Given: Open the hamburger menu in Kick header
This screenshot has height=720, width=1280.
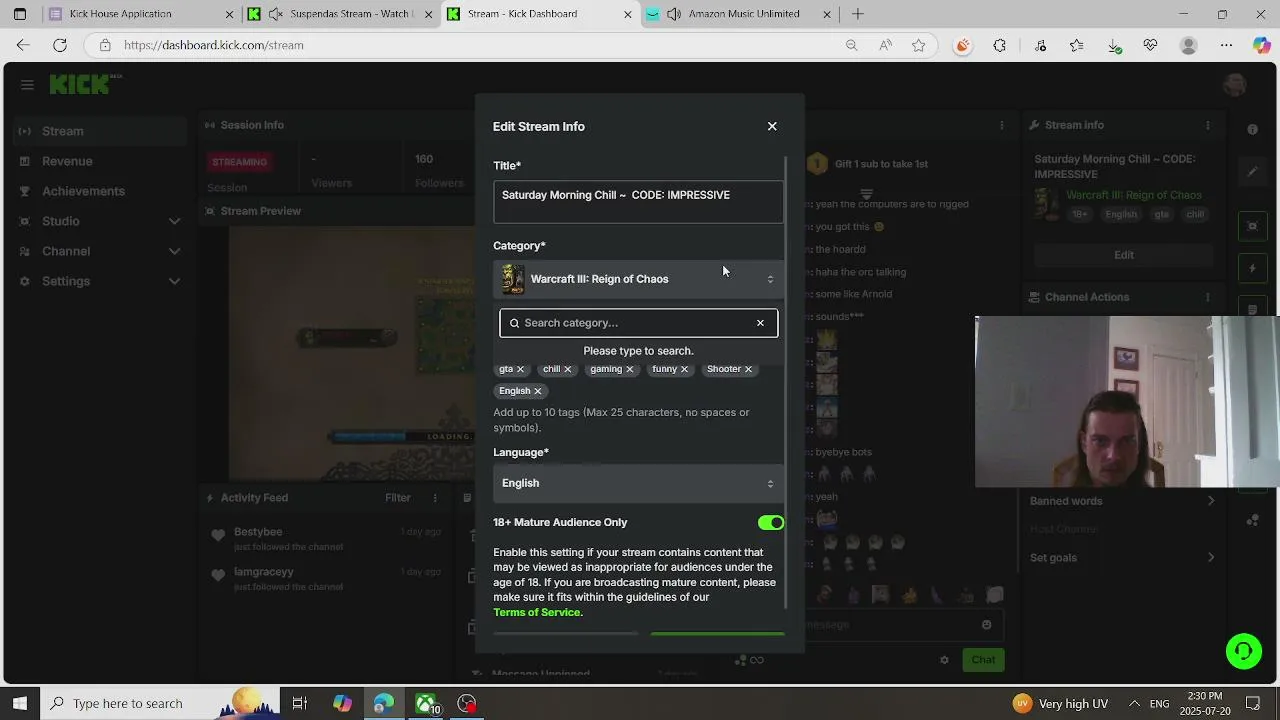Looking at the screenshot, I should (x=27, y=85).
